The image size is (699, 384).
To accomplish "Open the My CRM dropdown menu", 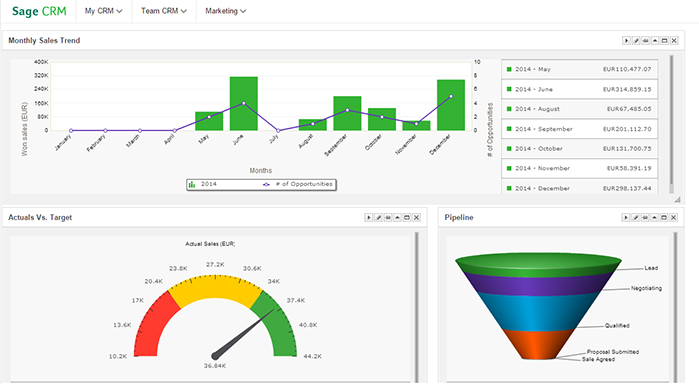I will click(x=103, y=11).
